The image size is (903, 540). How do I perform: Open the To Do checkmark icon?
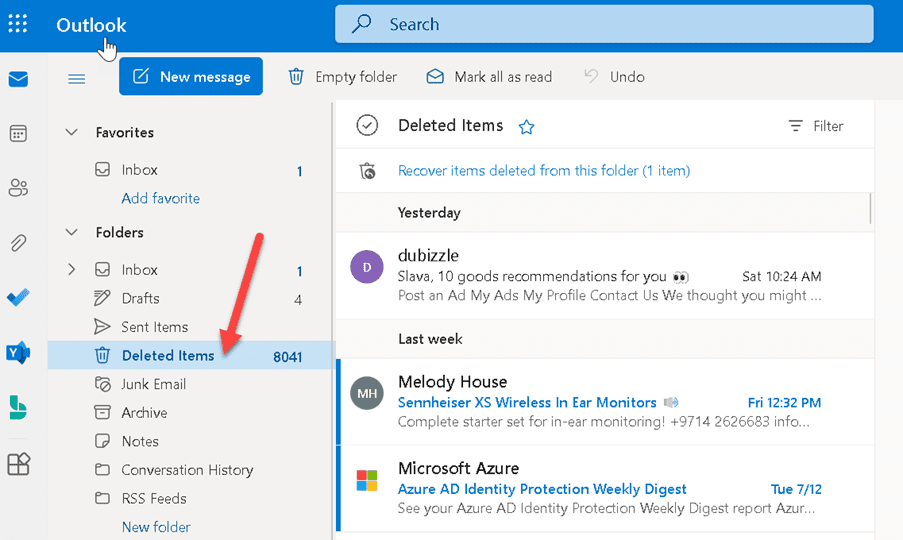click(x=18, y=298)
